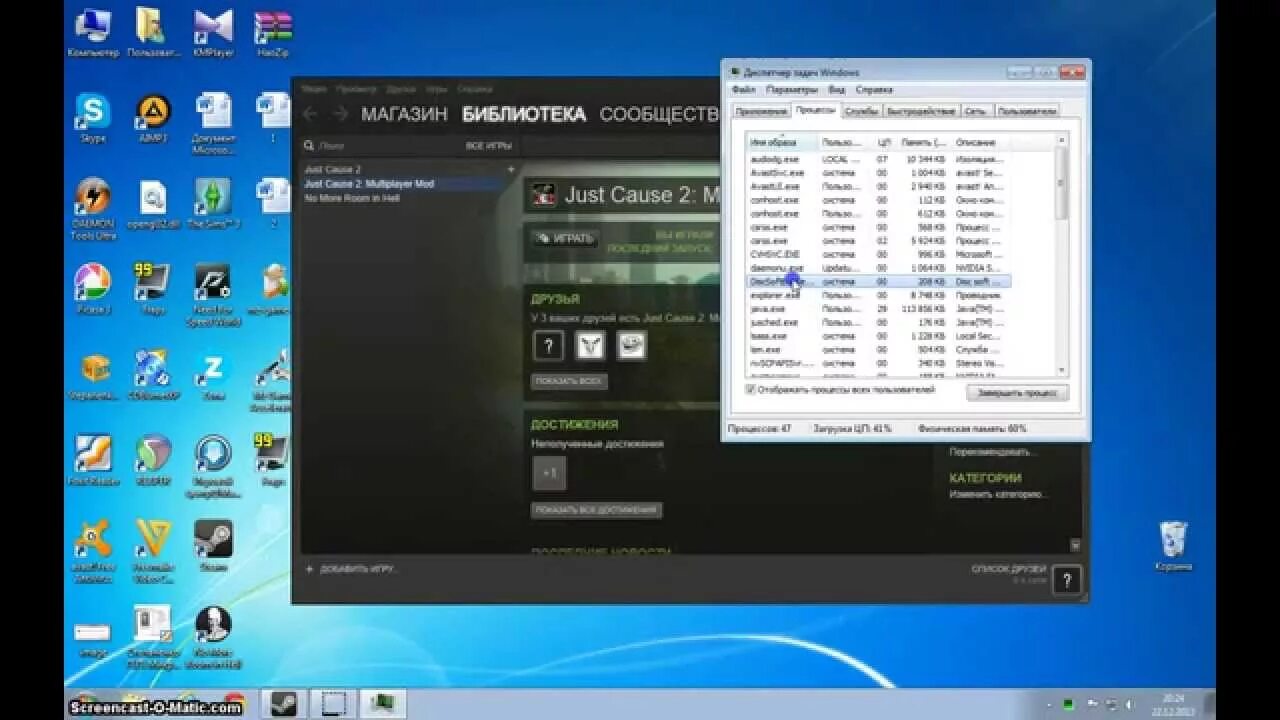Open Task Manager Файл menu

(743, 90)
